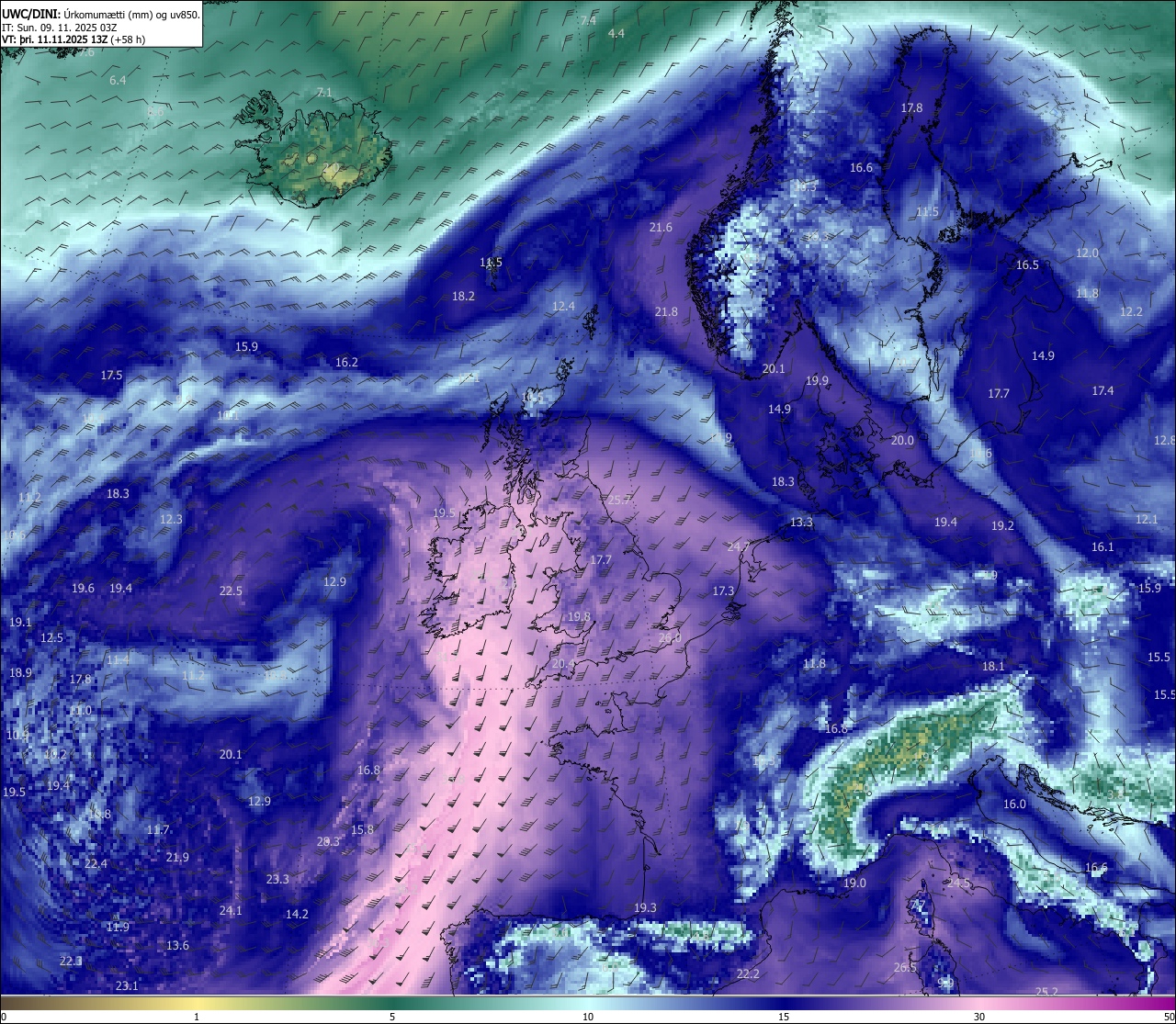Click the IT: Sun. 09. 11. 2025 03Z line
The width and height of the screenshot is (1176, 1024).
pyautogui.click(x=59, y=28)
